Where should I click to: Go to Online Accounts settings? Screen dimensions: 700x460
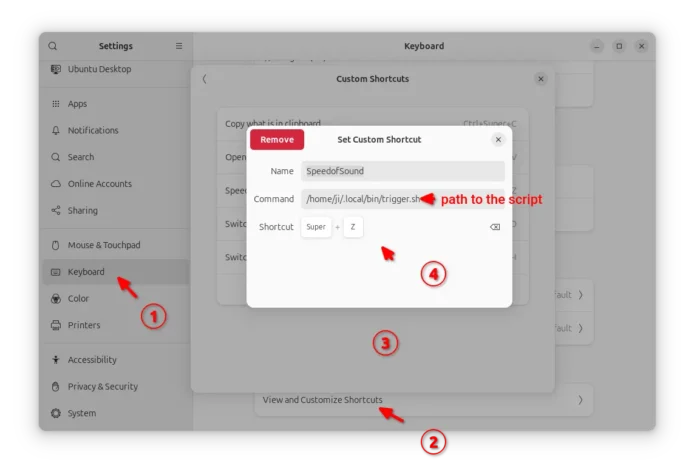(x=99, y=184)
